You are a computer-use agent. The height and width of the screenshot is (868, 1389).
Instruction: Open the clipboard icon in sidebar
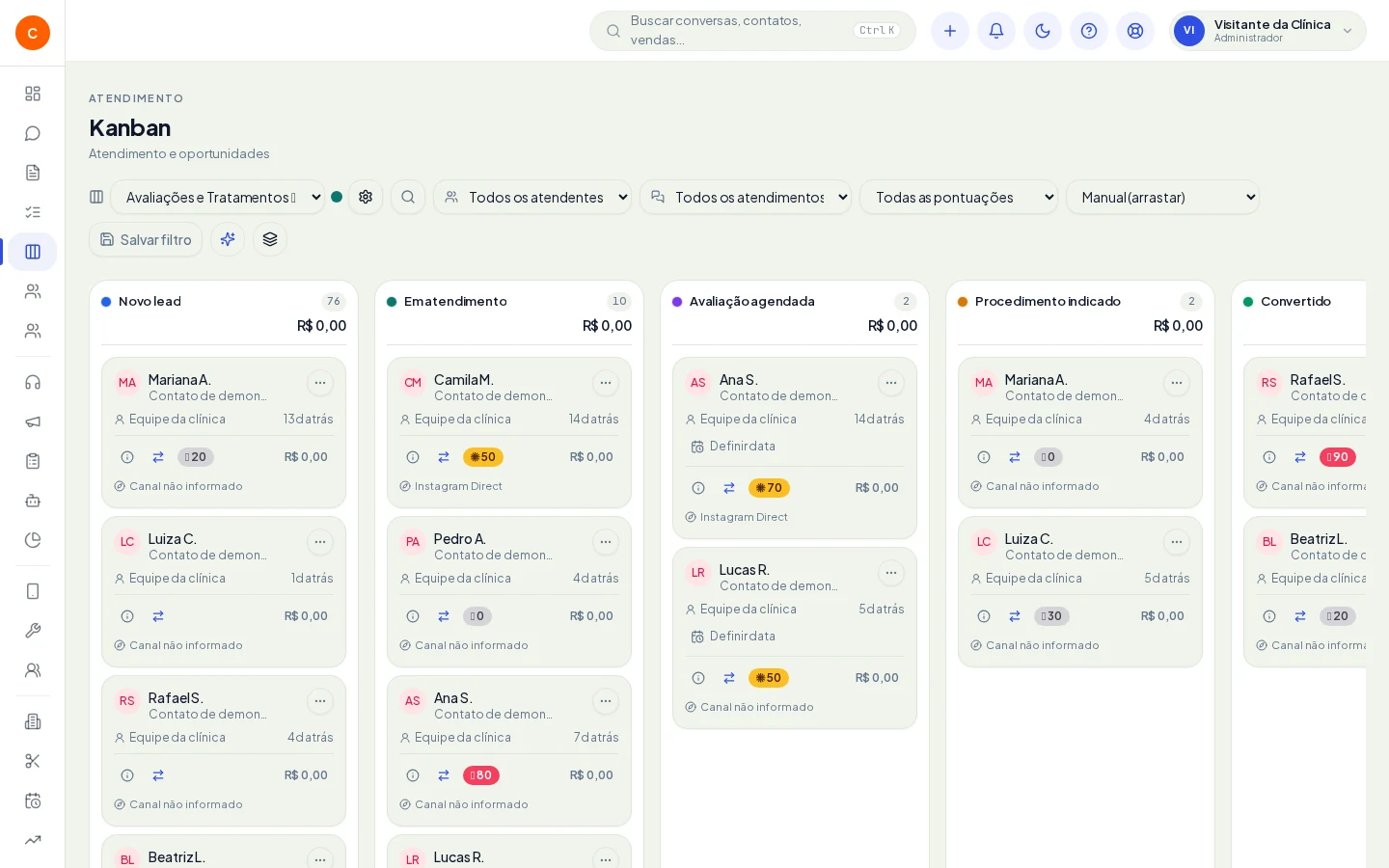tap(33, 461)
